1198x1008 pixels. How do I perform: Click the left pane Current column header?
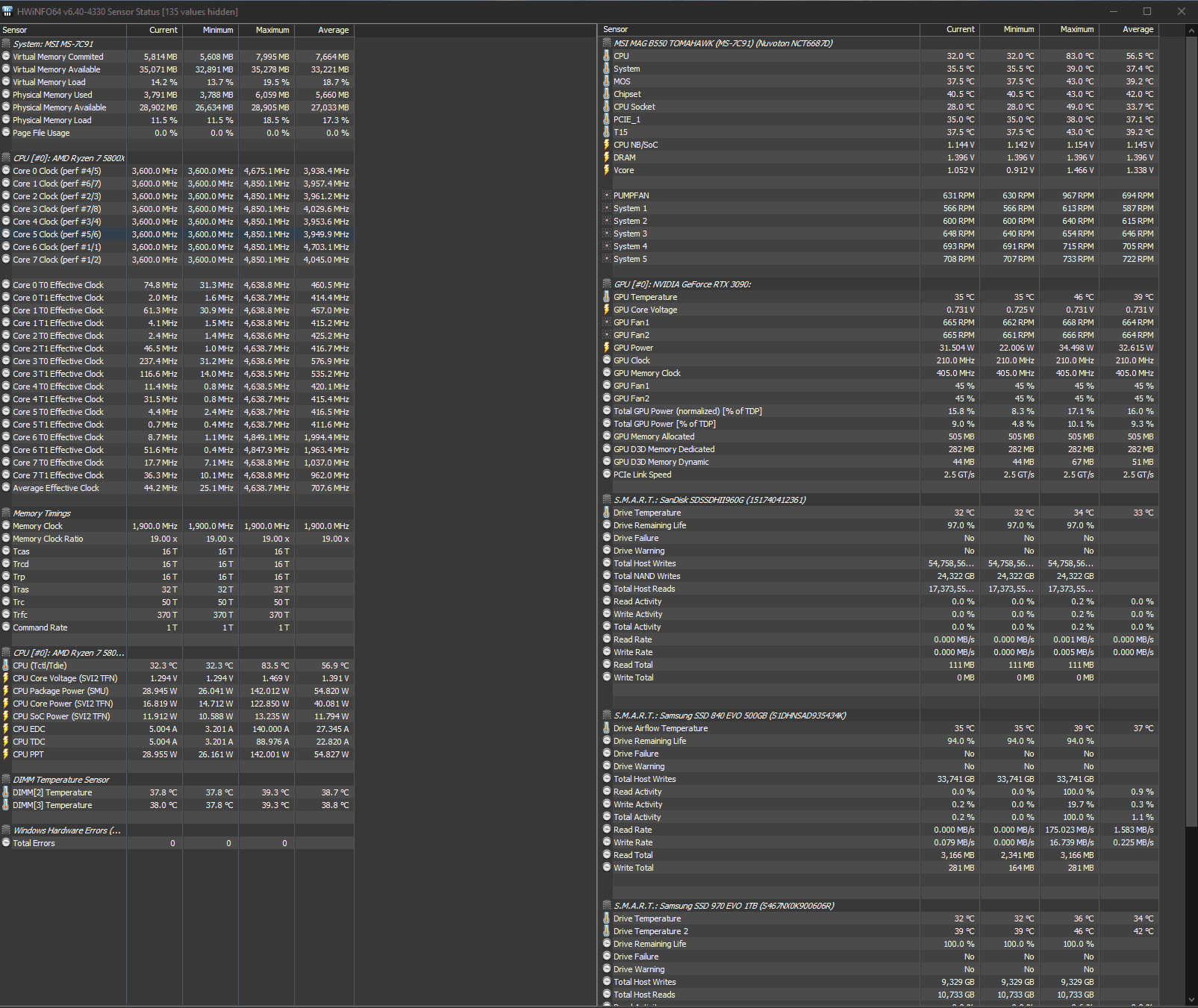155,30
